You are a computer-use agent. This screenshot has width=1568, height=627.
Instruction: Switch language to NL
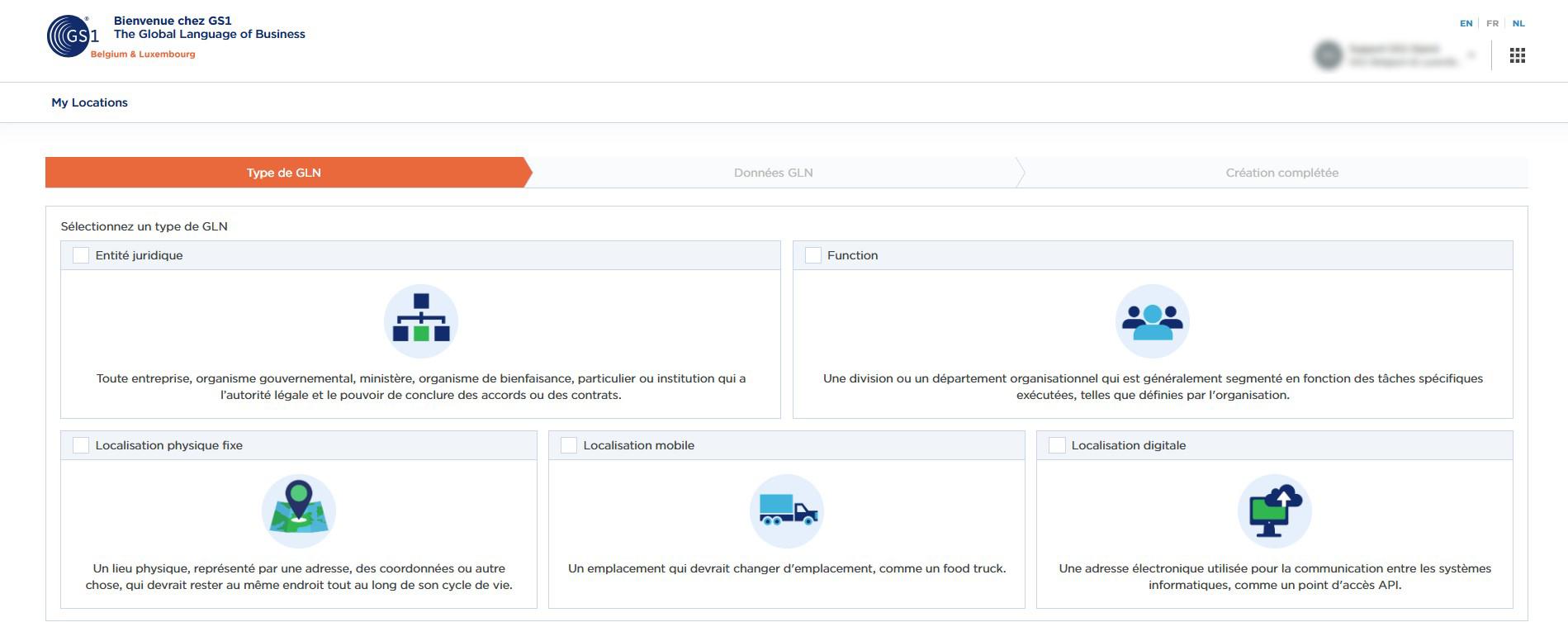pos(1518,23)
